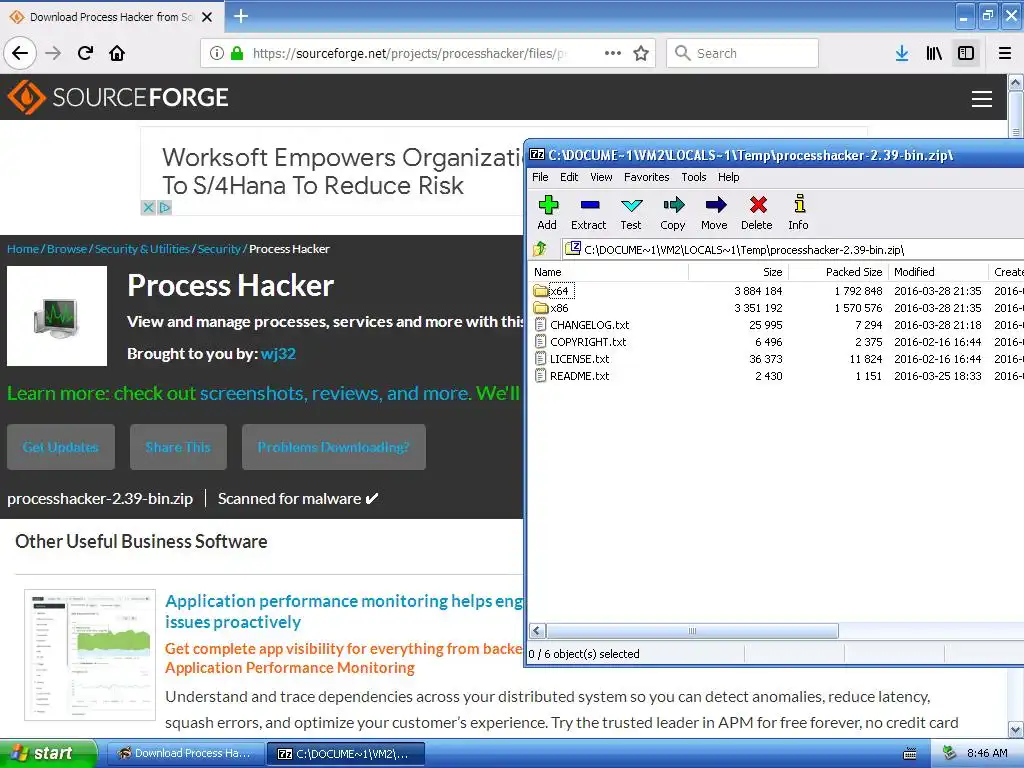Click the red Delete icon
The image size is (1024, 768).
tap(757, 212)
